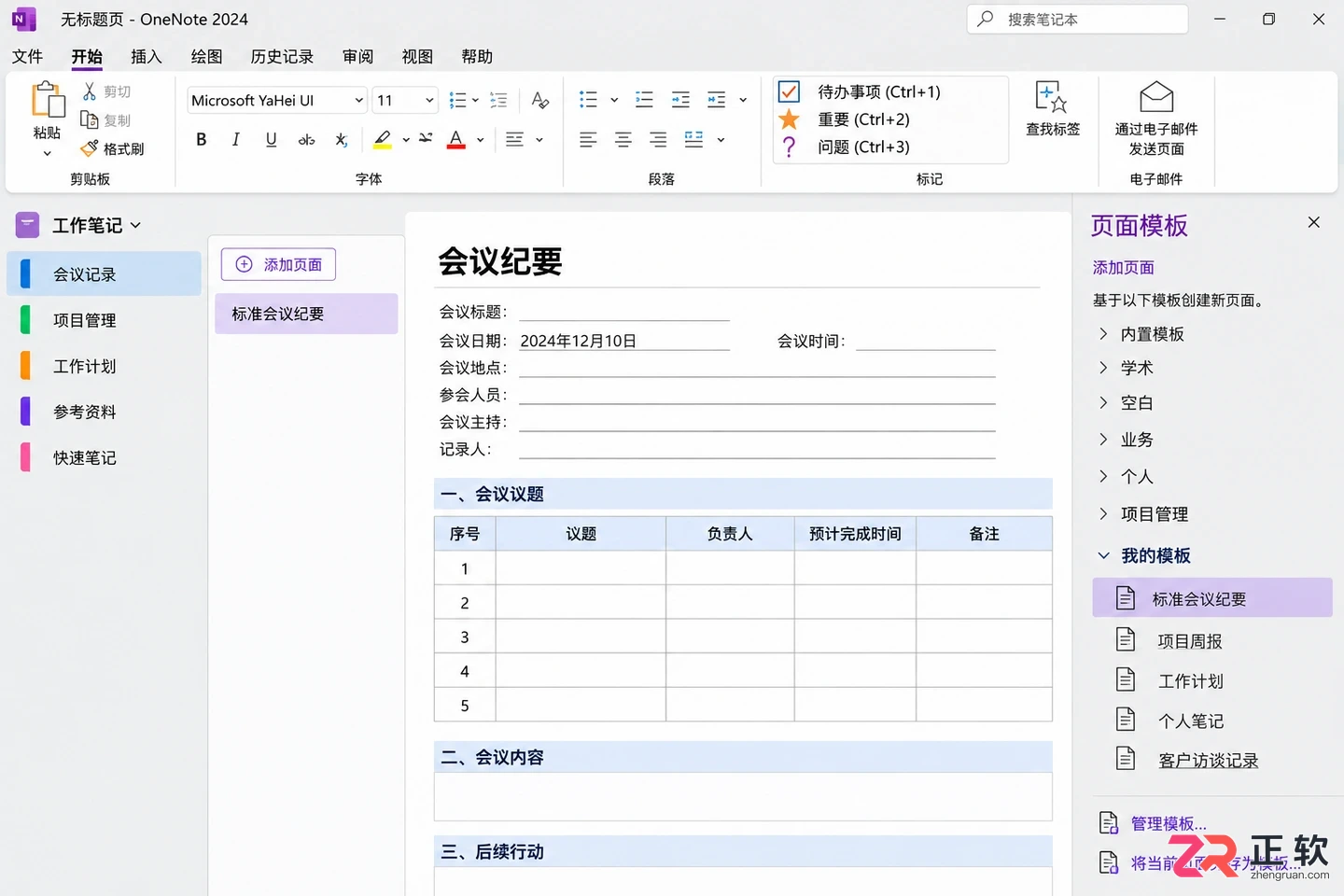Viewport: 1344px width, 896px height.
Task: Switch to the 视图 tab
Action: point(417,56)
